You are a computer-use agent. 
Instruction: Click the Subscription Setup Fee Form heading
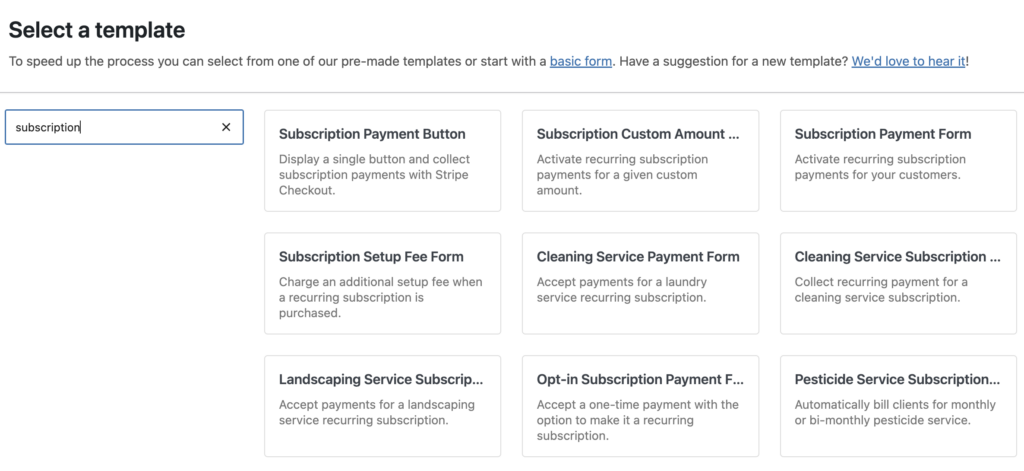tap(371, 257)
